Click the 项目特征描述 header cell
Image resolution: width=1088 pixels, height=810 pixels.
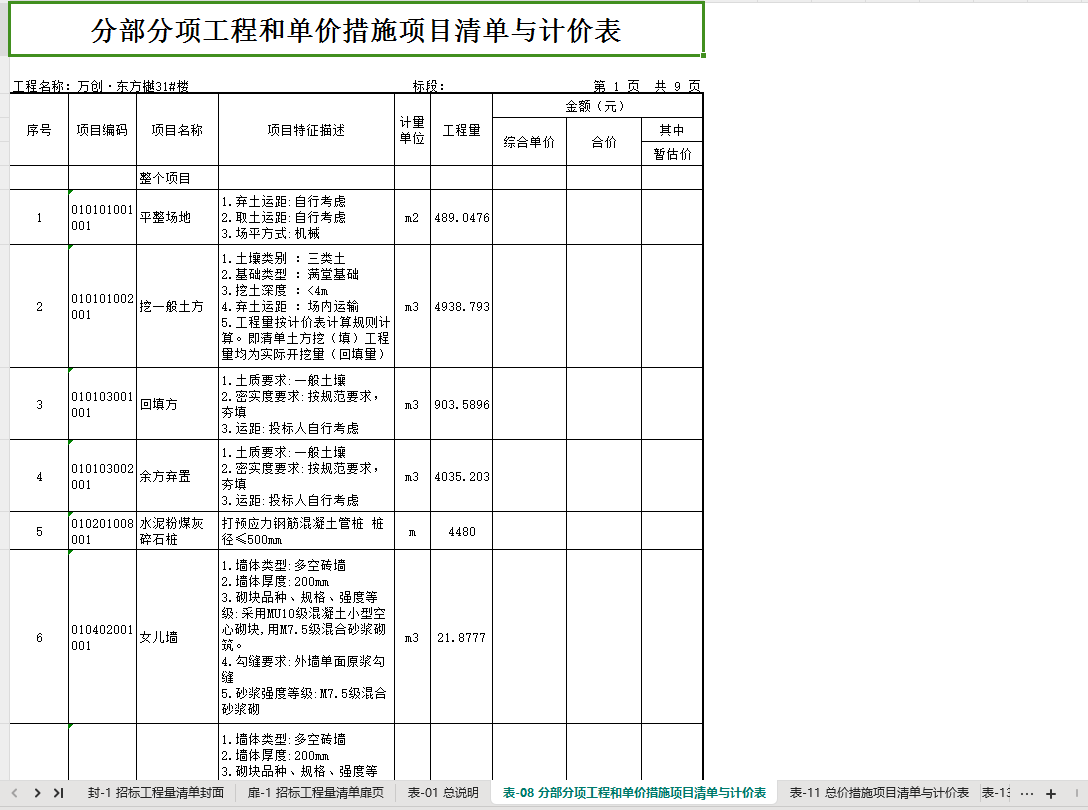[x=306, y=130]
